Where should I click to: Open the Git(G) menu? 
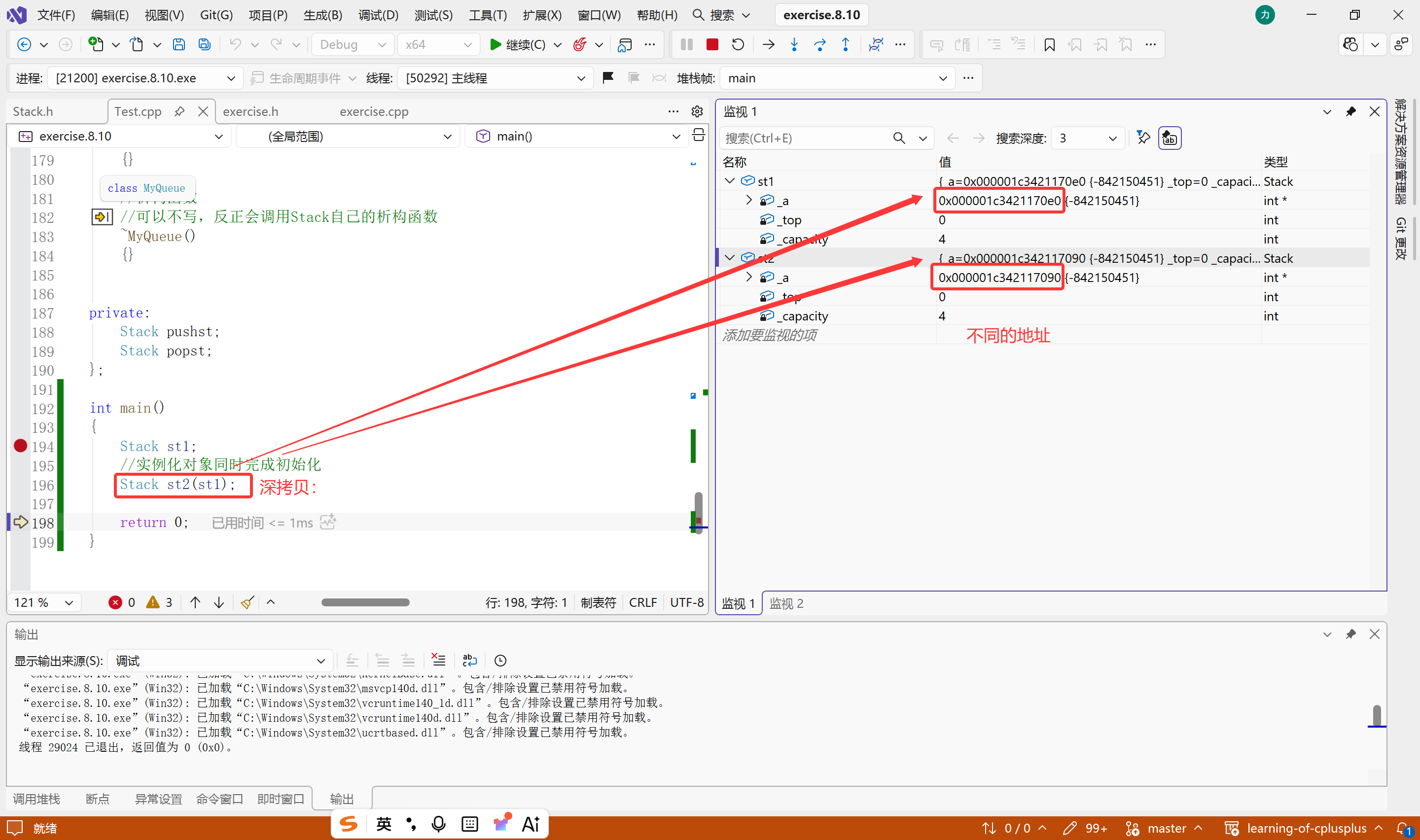pos(216,15)
